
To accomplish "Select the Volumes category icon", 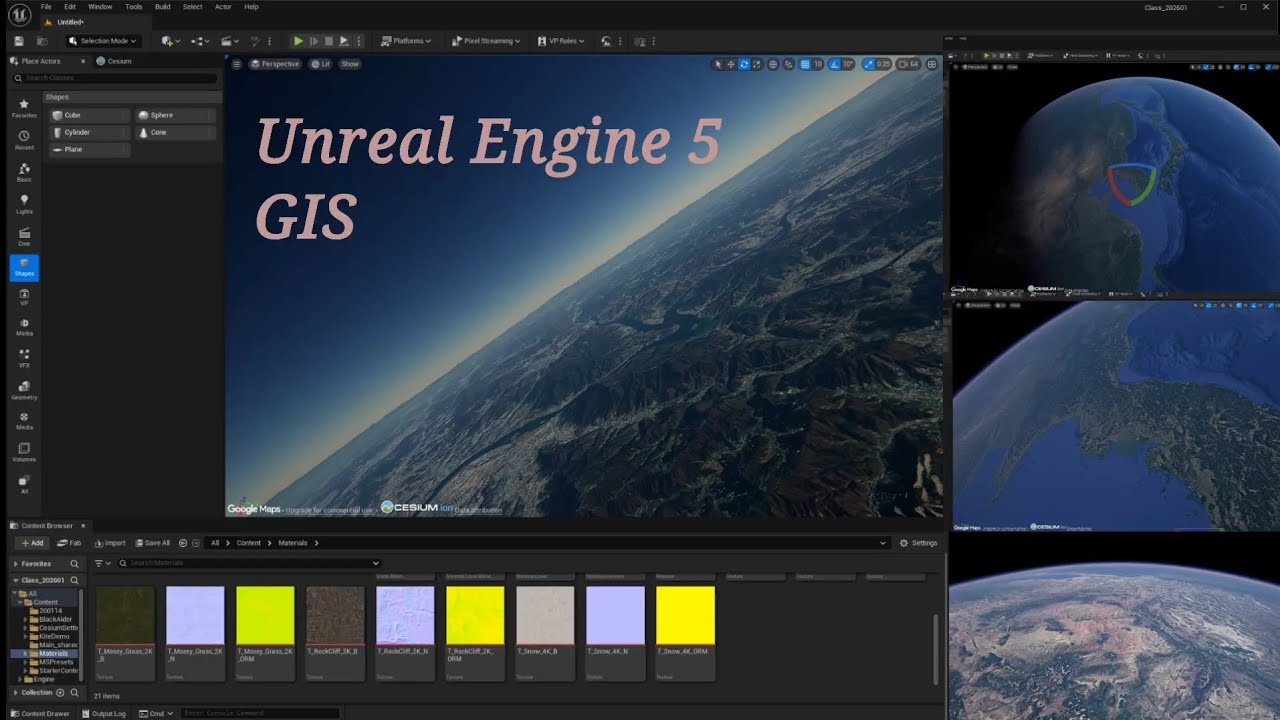I will click(x=24, y=451).
